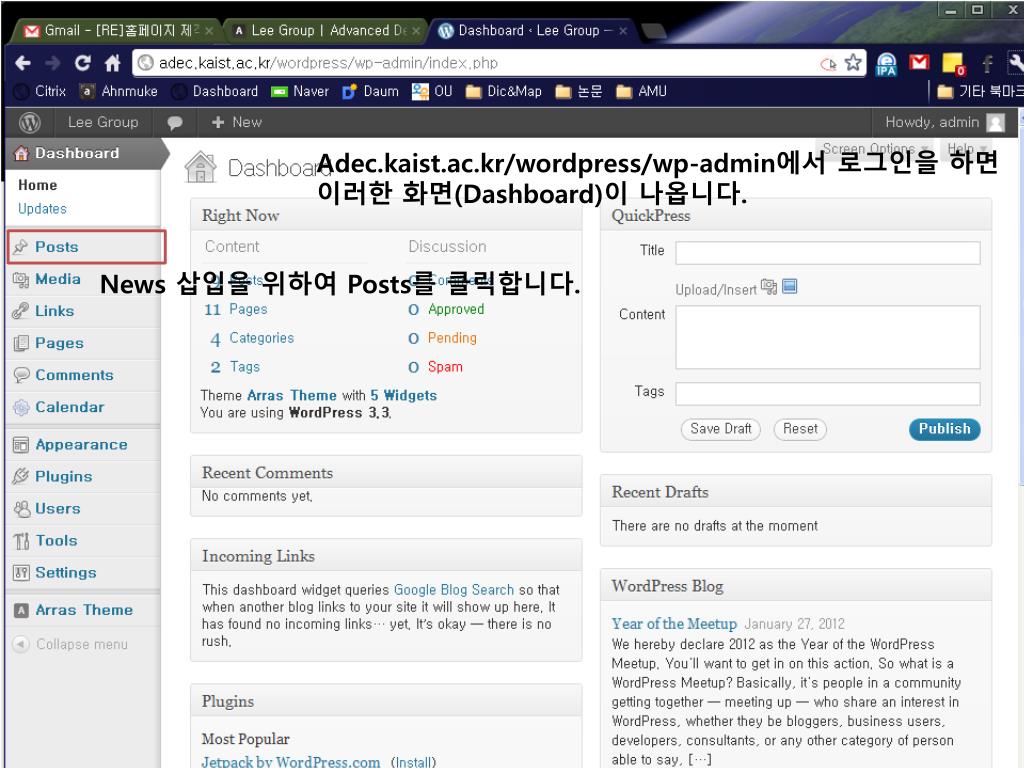1024x768 pixels.
Task: Click the QuickPress Title input field
Action: pos(828,253)
